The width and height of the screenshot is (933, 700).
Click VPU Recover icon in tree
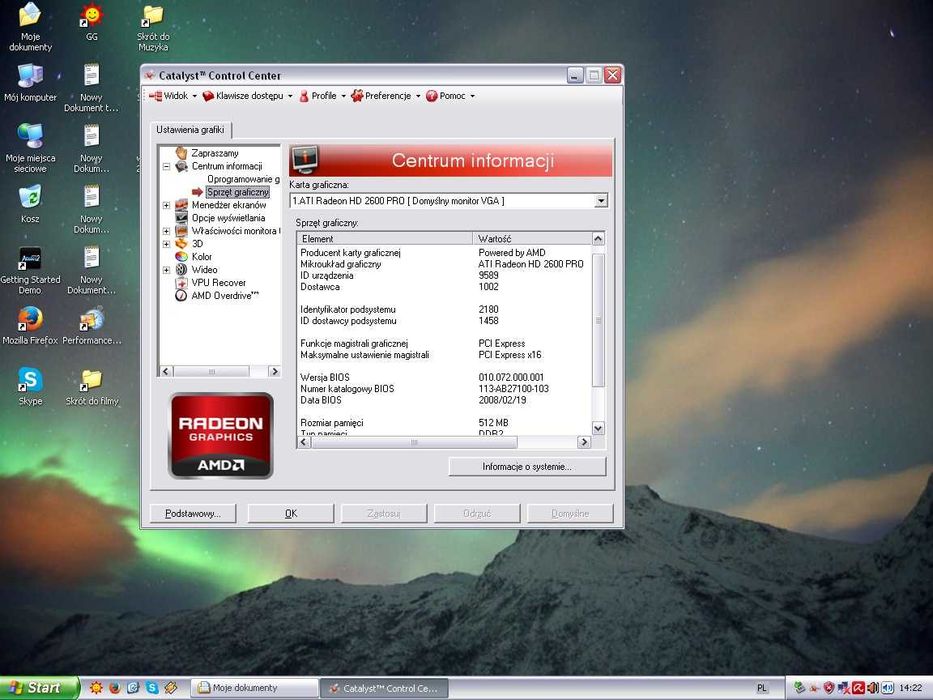(181, 283)
